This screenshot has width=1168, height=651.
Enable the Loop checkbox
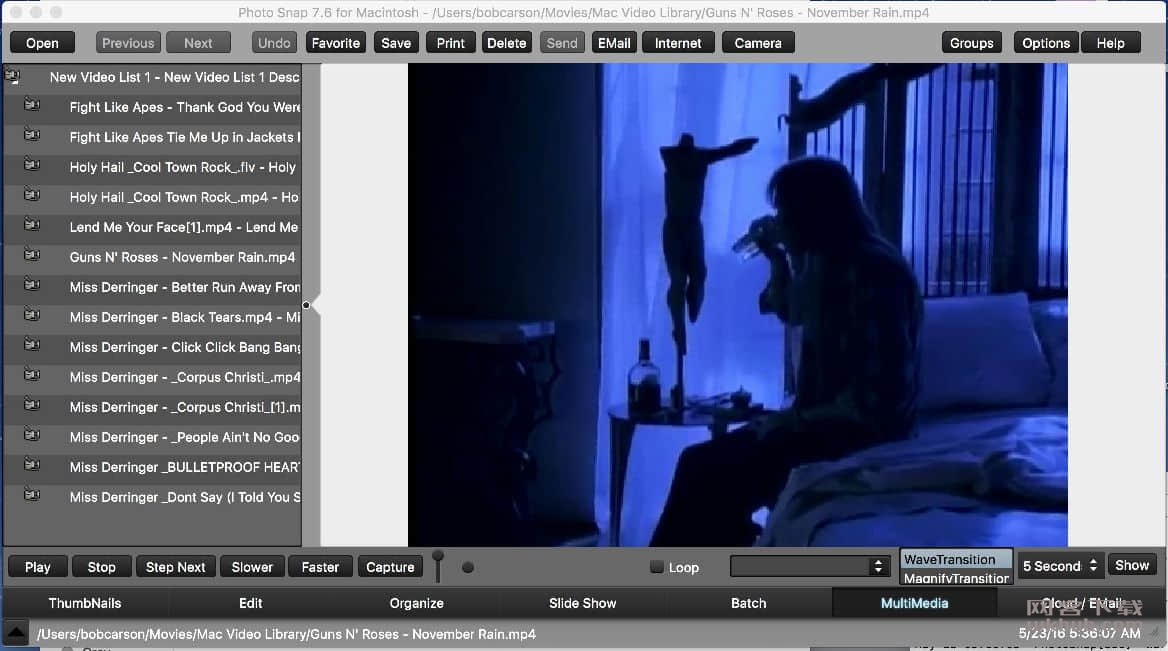[x=656, y=567]
